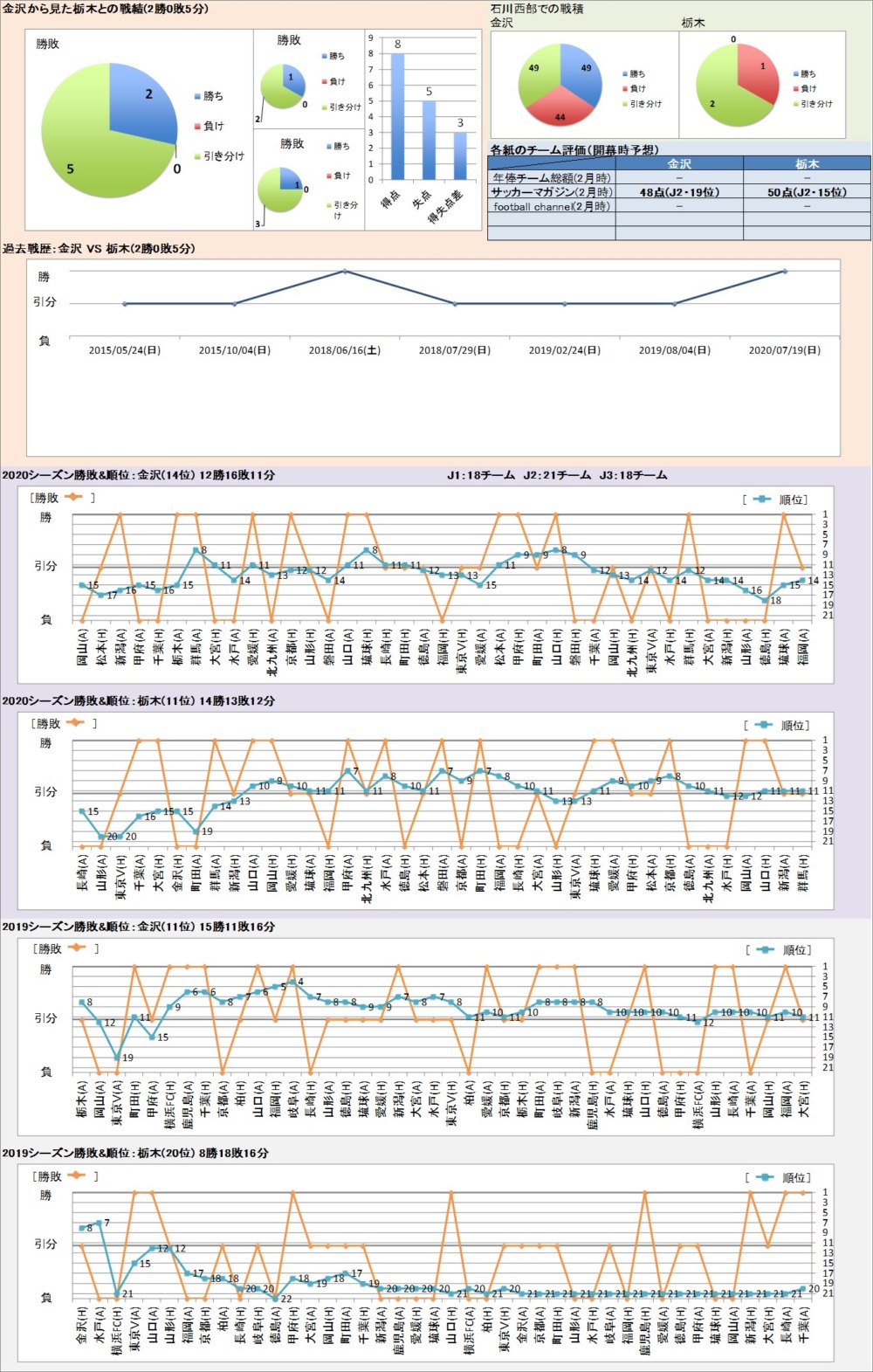Image resolution: width=873 pixels, height=1372 pixels.
Task: Click the 失点 bar with value 5
Action: point(429,140)
